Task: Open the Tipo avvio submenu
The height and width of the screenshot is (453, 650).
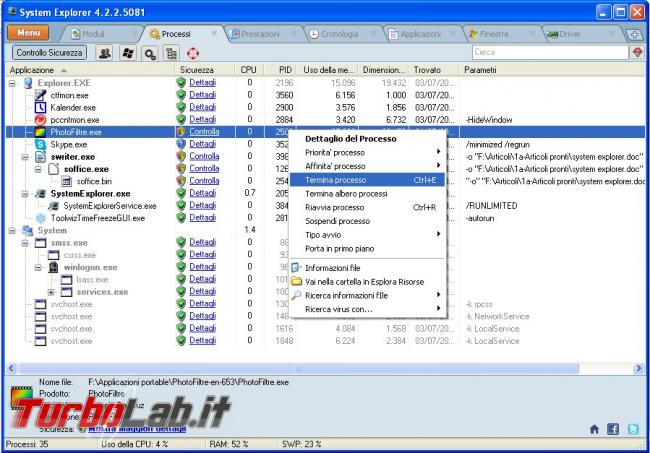Action: pos(367,235)
